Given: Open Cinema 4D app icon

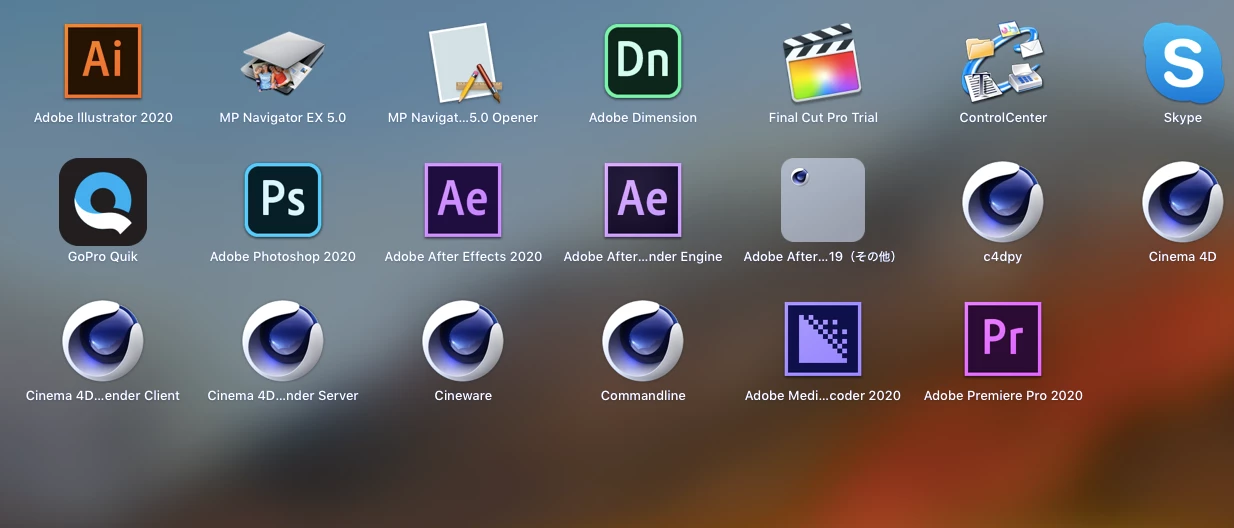Looking at the screenshot, I should (x=1183, y=202).
